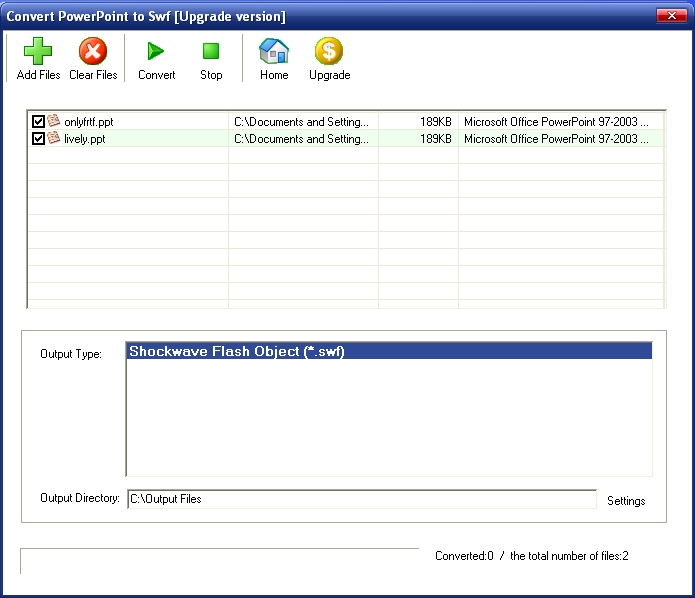Click the red Clear Files icon
This screenshot has width=695, height=598.
(93, 51)
